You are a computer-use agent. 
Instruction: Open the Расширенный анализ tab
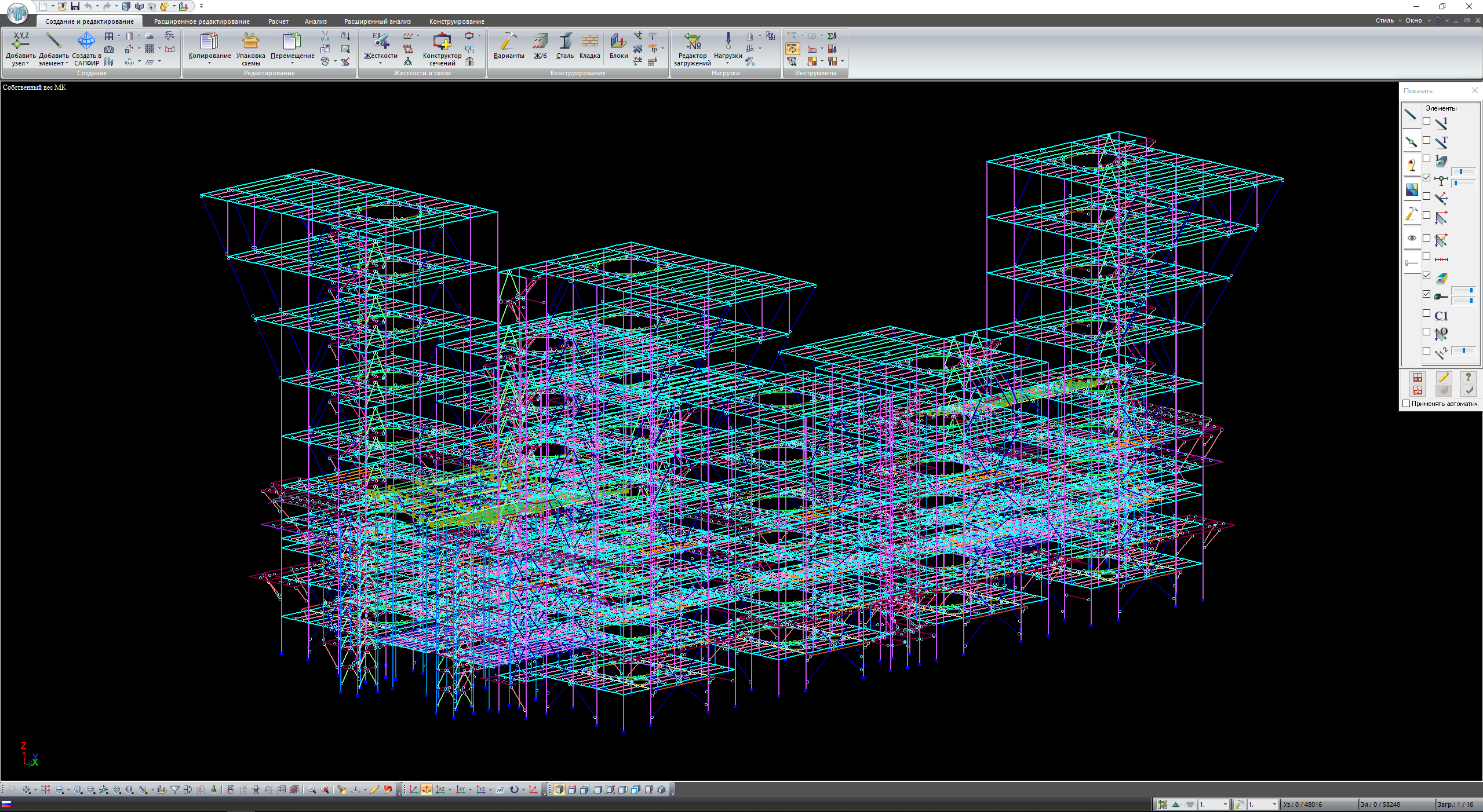[x=377, y=21]
